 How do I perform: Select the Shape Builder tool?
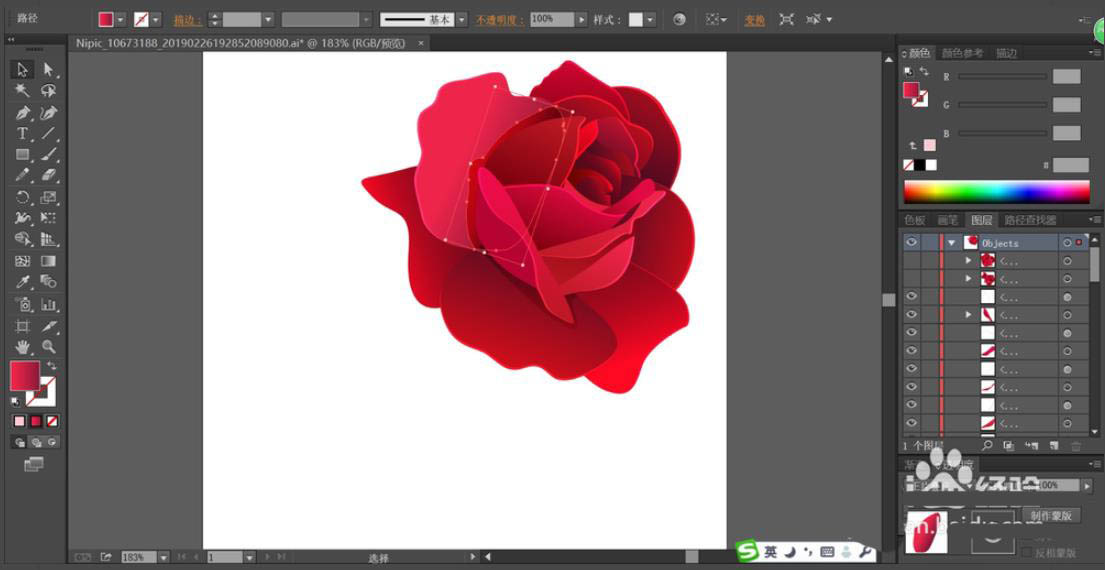(x=23, y=240)
